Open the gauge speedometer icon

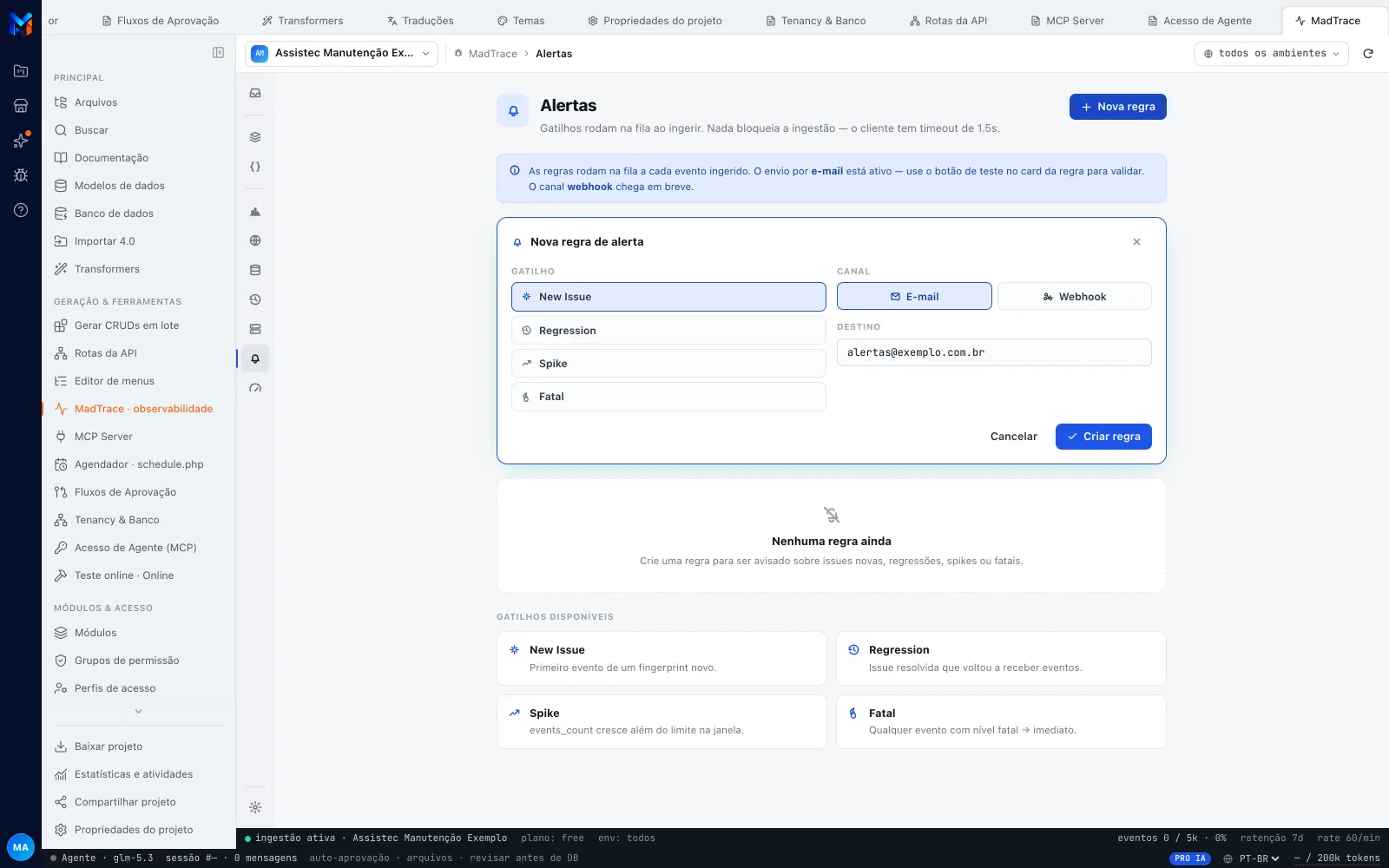click(255, 388)
